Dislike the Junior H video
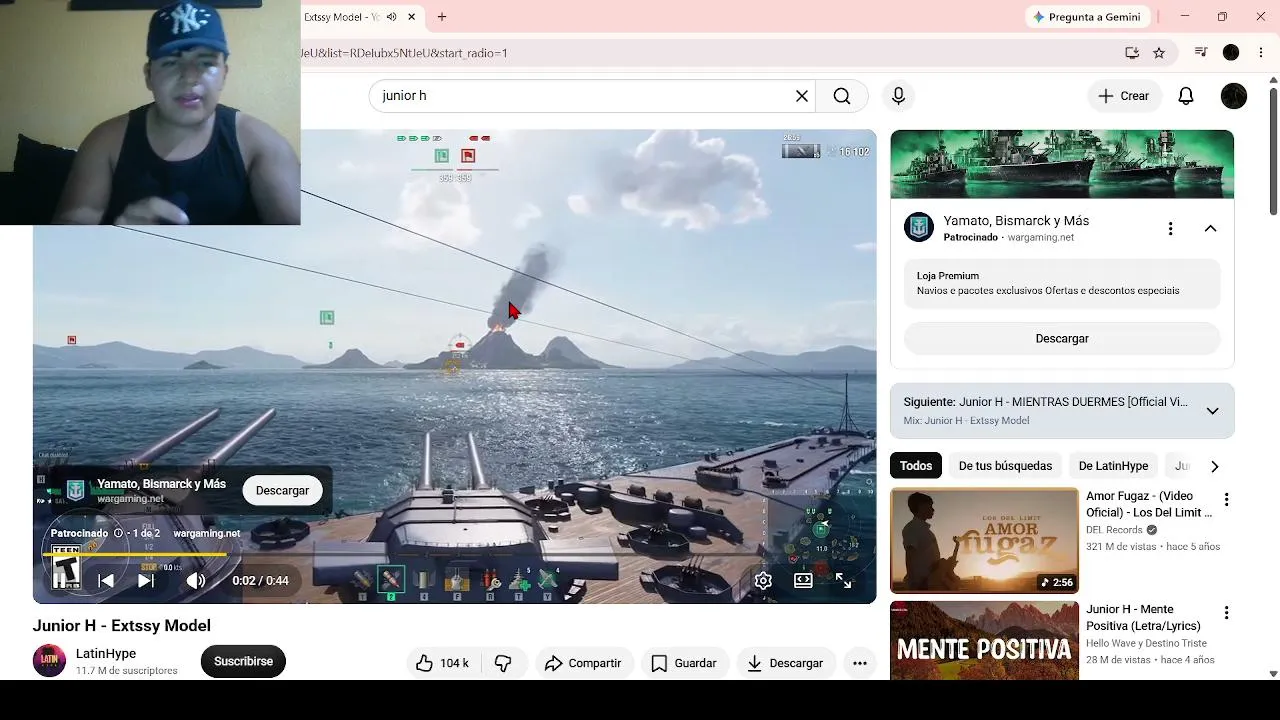The image size is (1280, 720). click(503, 663)
